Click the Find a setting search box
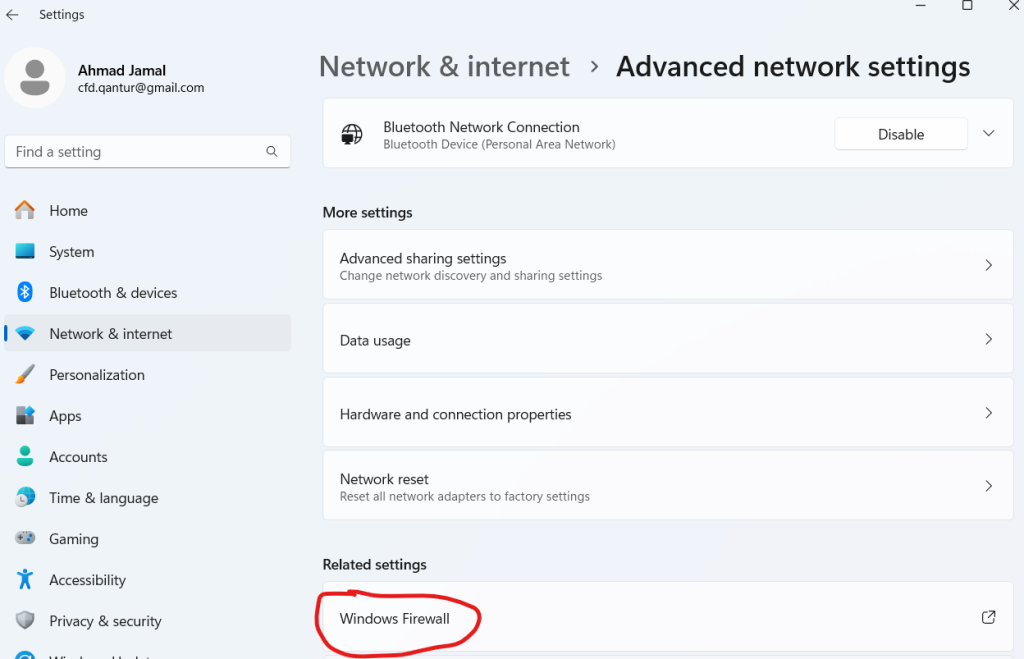1024x659 pixels. (x=135, y=152)
